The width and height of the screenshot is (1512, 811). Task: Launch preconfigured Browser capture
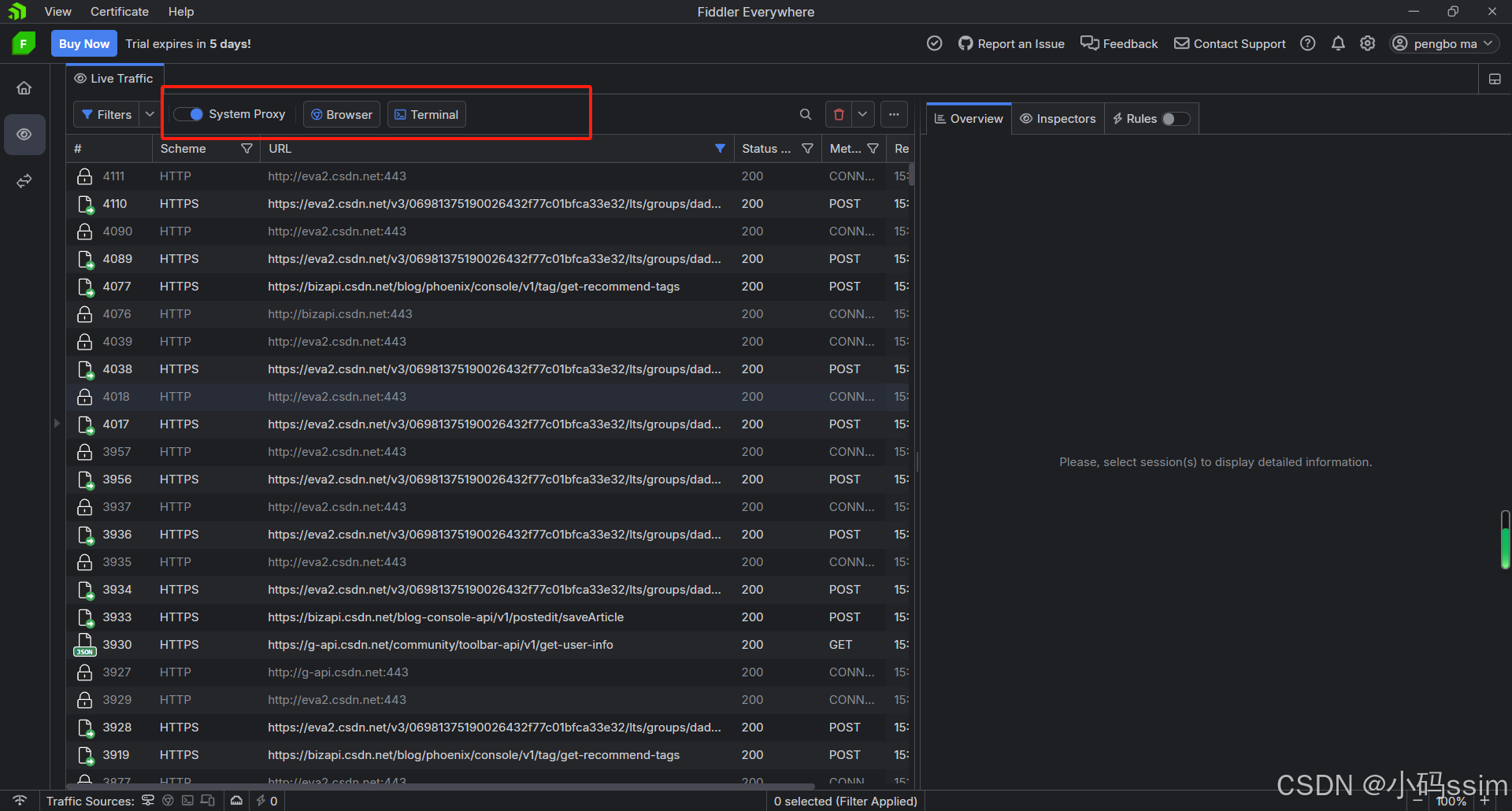[x=342, y=114]
